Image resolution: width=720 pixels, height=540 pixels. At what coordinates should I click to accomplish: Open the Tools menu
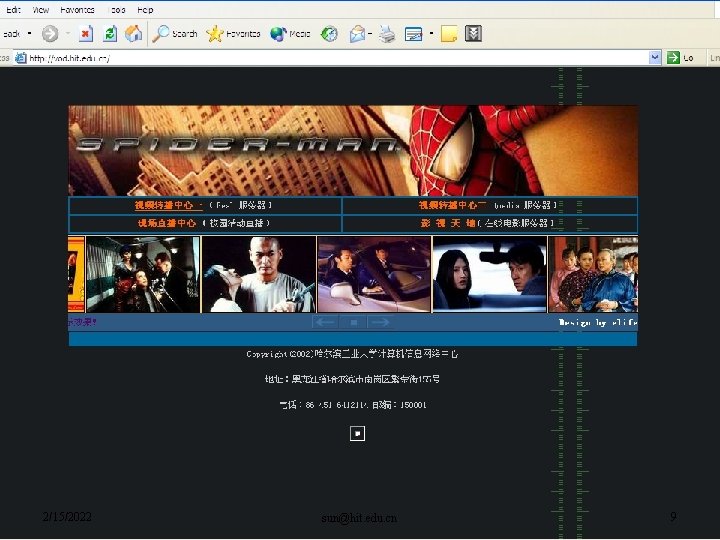[x=116, y=10]
